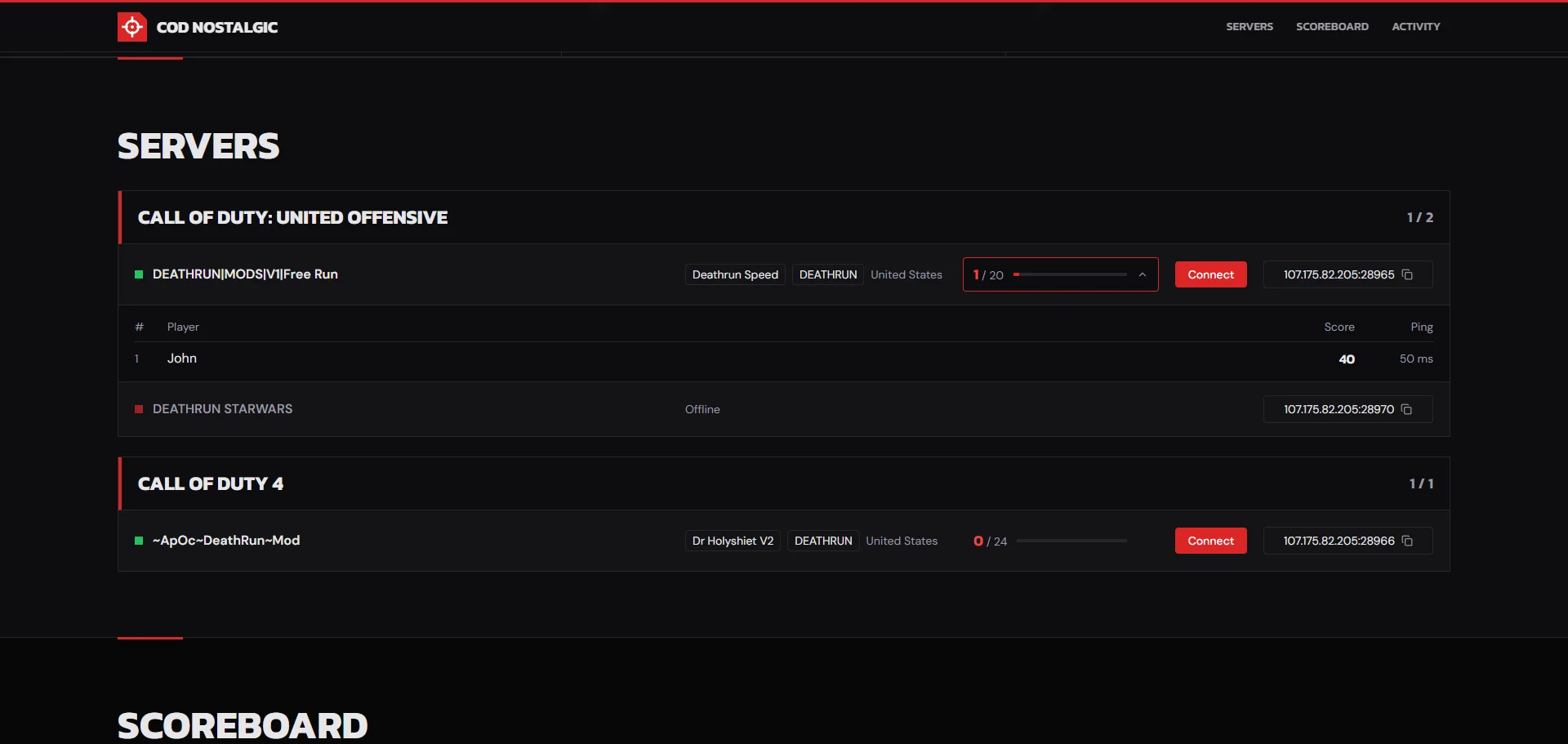Click the Dr Holyshiet V2 map tag
Screen dimensions: 1568x744
point(733,541)
